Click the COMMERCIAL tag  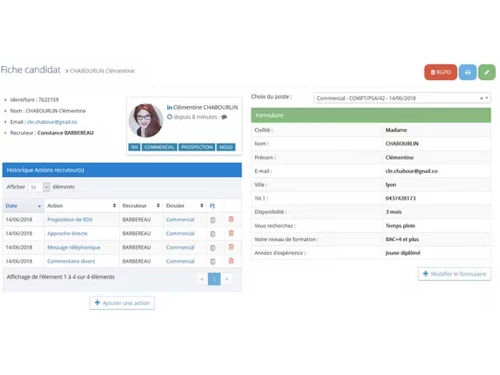[x=159, y=147]
